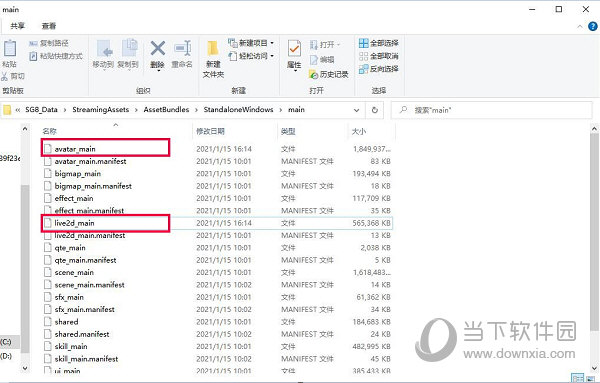This screenshot has width=600, height=383.
Task: Click Invert selection (反向选择)
Action: [378, 69]
